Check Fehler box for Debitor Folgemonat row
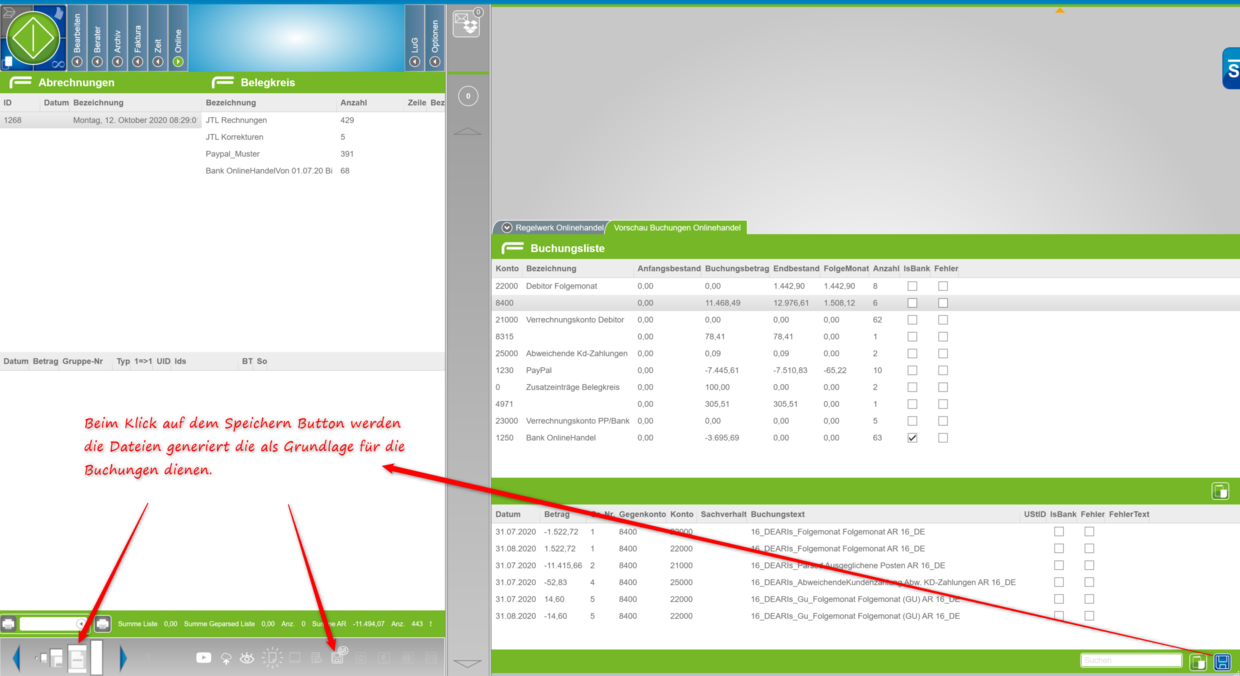This screenshot has height=676, width=1240. (x=942, y=286)
